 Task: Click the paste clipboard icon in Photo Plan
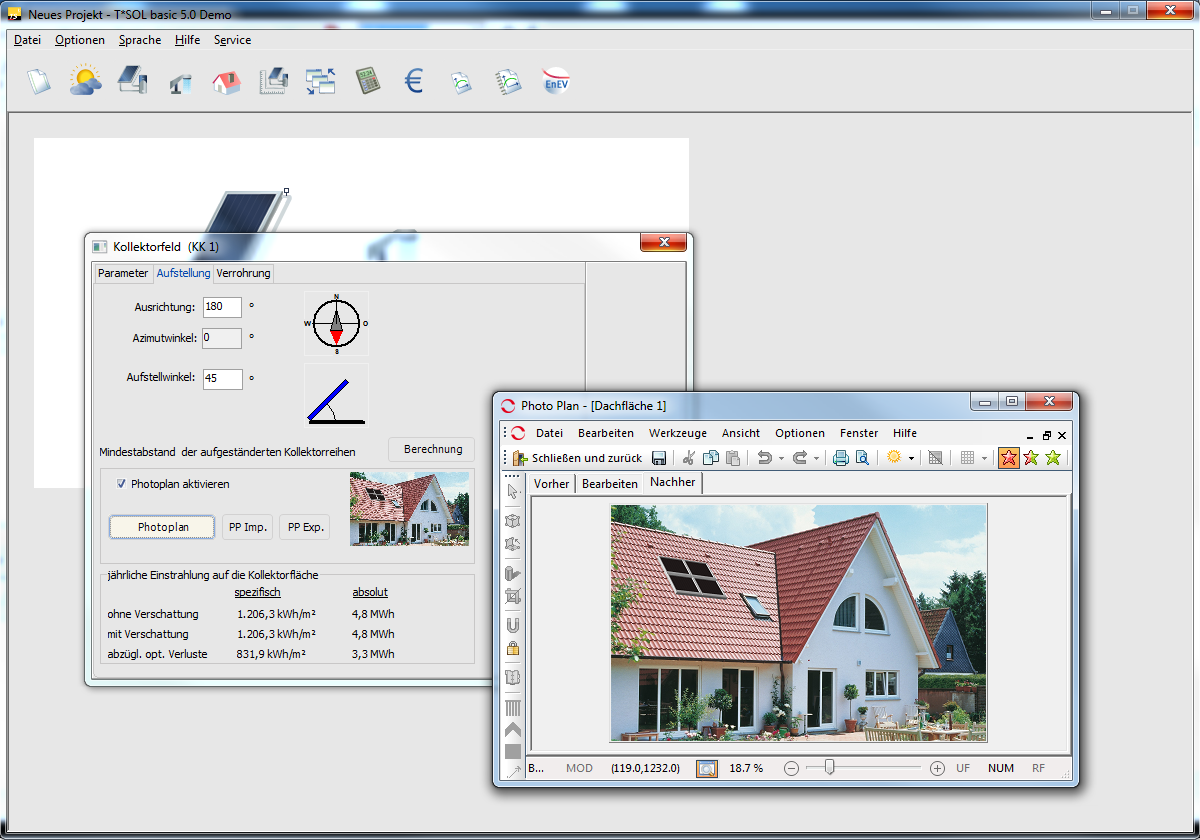(x=733, y=458)
